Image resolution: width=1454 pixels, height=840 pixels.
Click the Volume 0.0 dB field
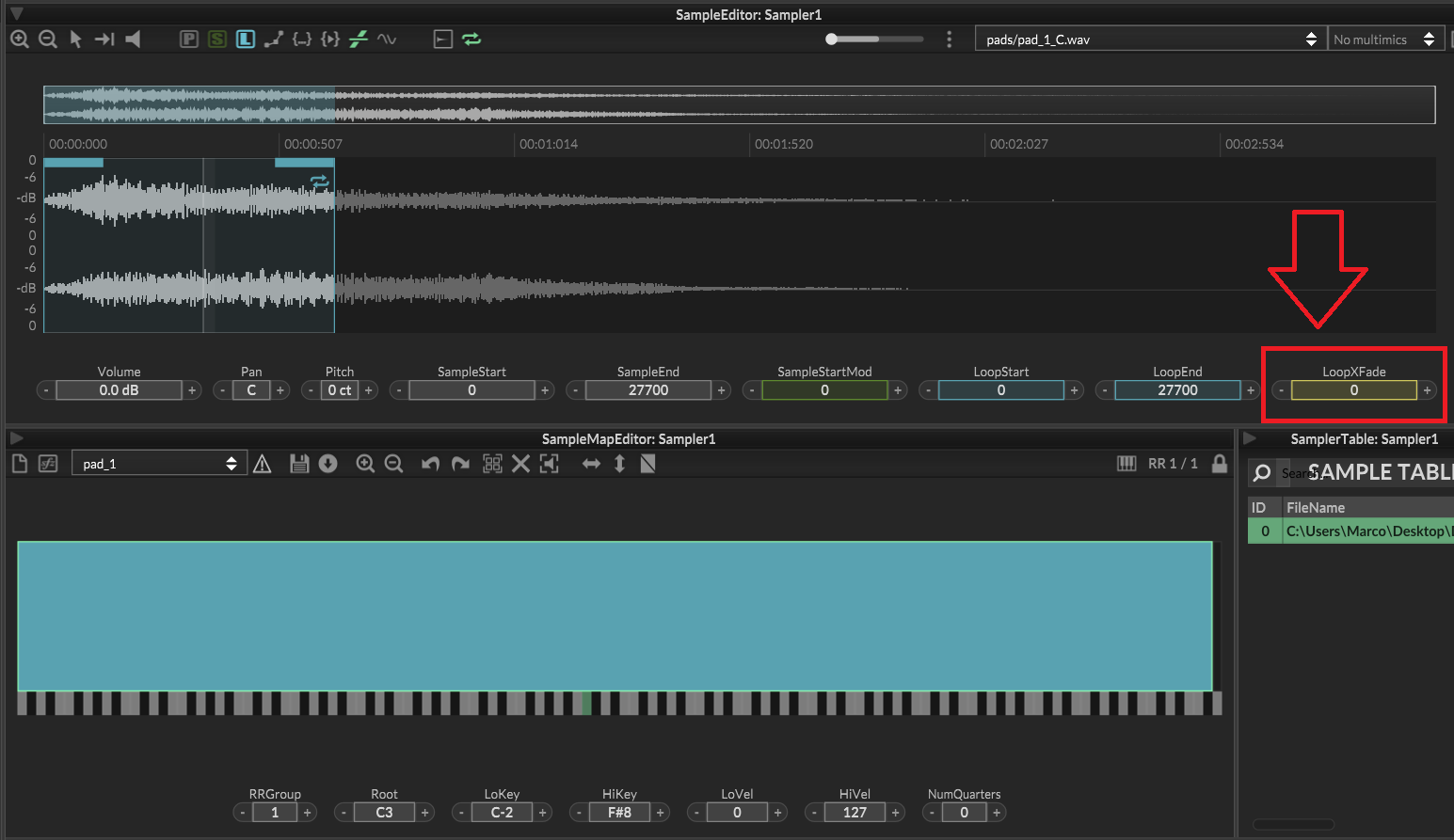pyautogui.click(x=119, y=390)
